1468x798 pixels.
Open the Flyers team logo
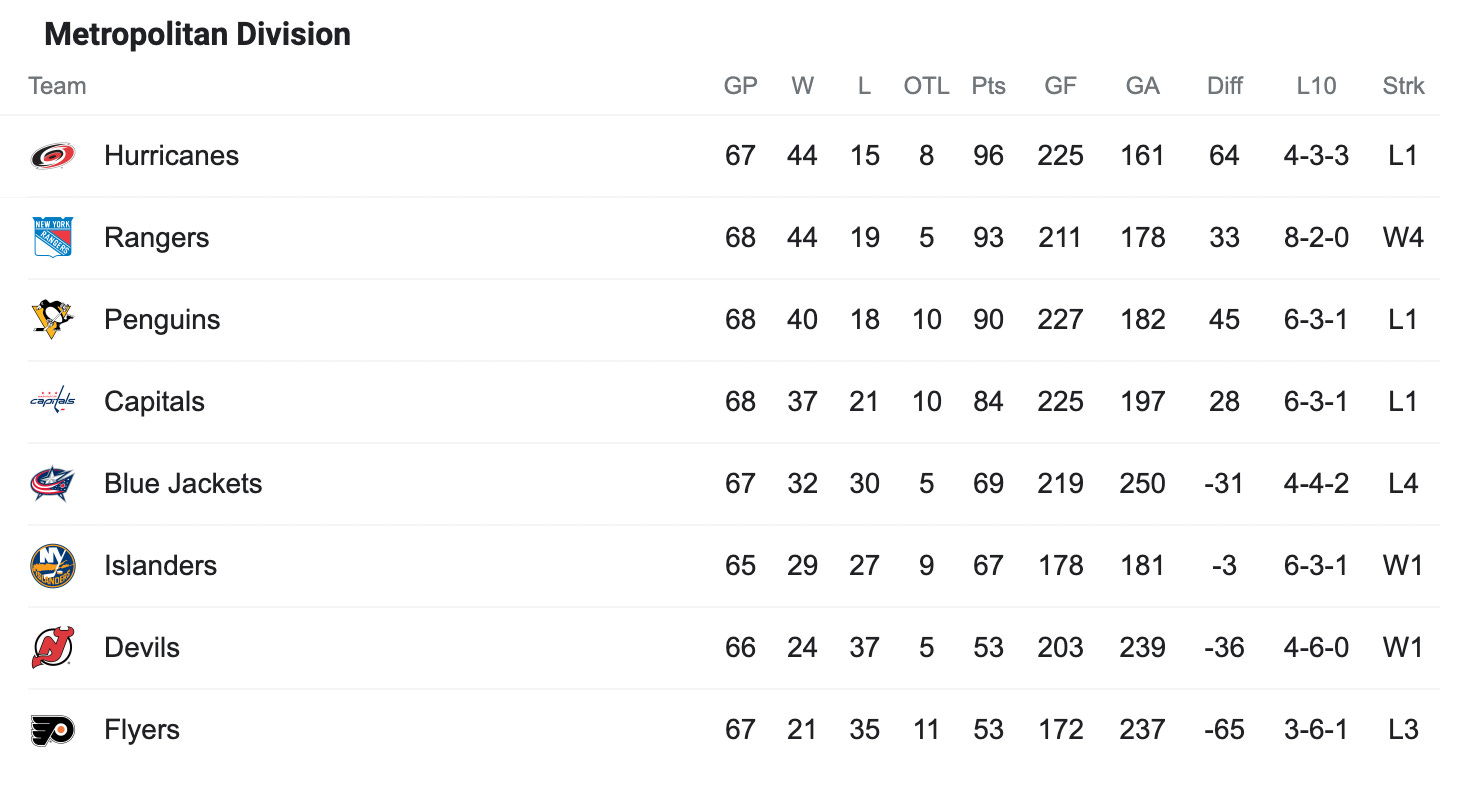click(x=52, y=730)
